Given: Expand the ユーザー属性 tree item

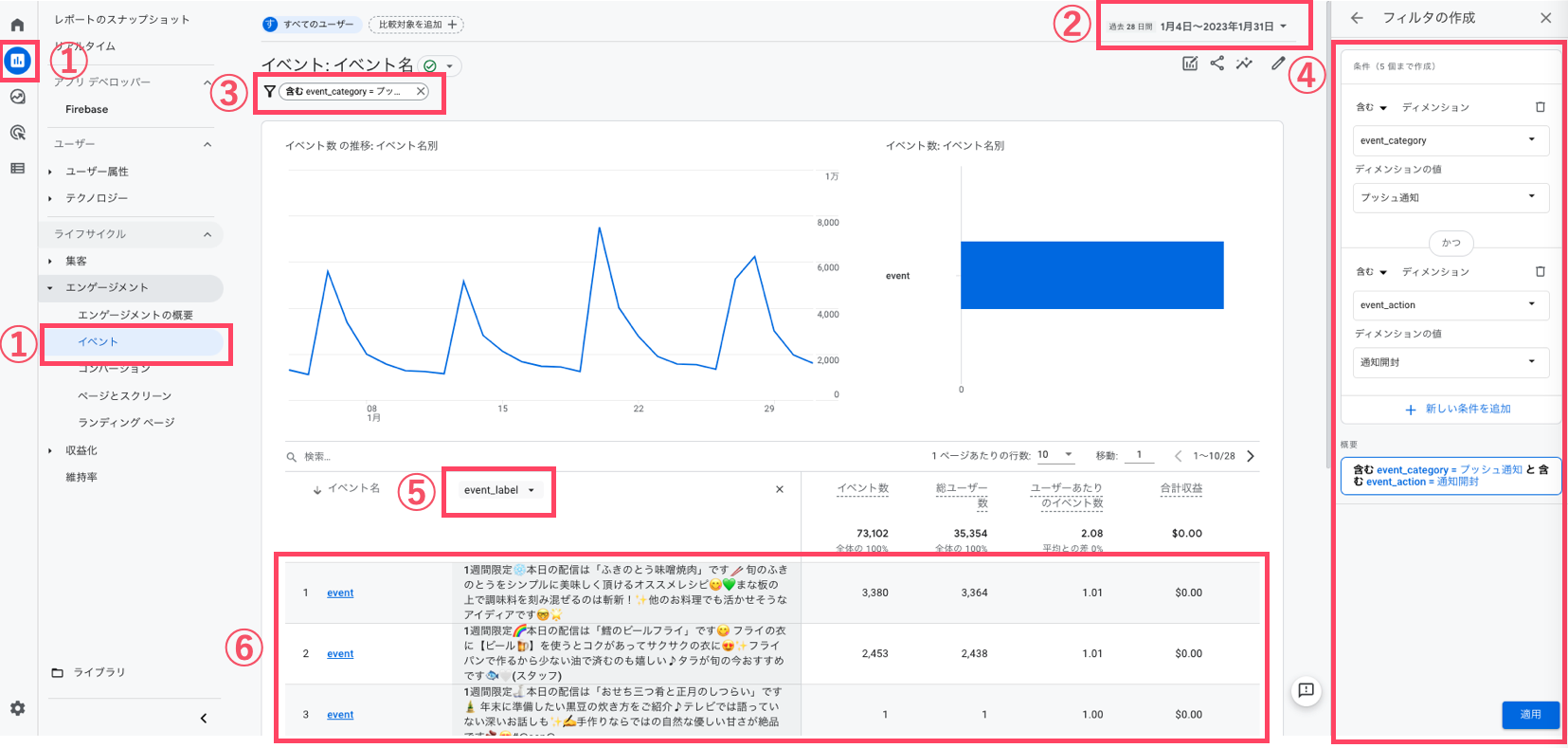Looking at the screenshot, I should pyautogui.click(x=50, y=172).
